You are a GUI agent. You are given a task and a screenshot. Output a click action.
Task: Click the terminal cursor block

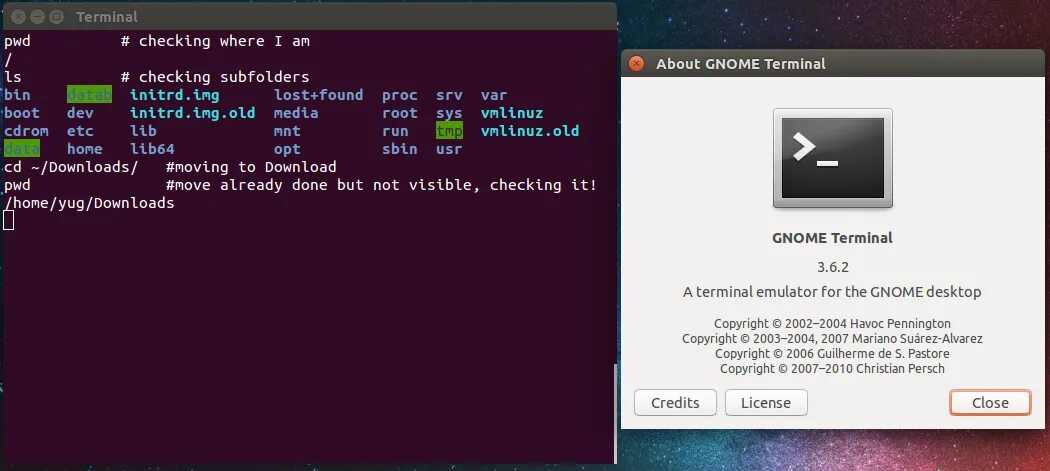pyautogui.click(x=9, y=220)
